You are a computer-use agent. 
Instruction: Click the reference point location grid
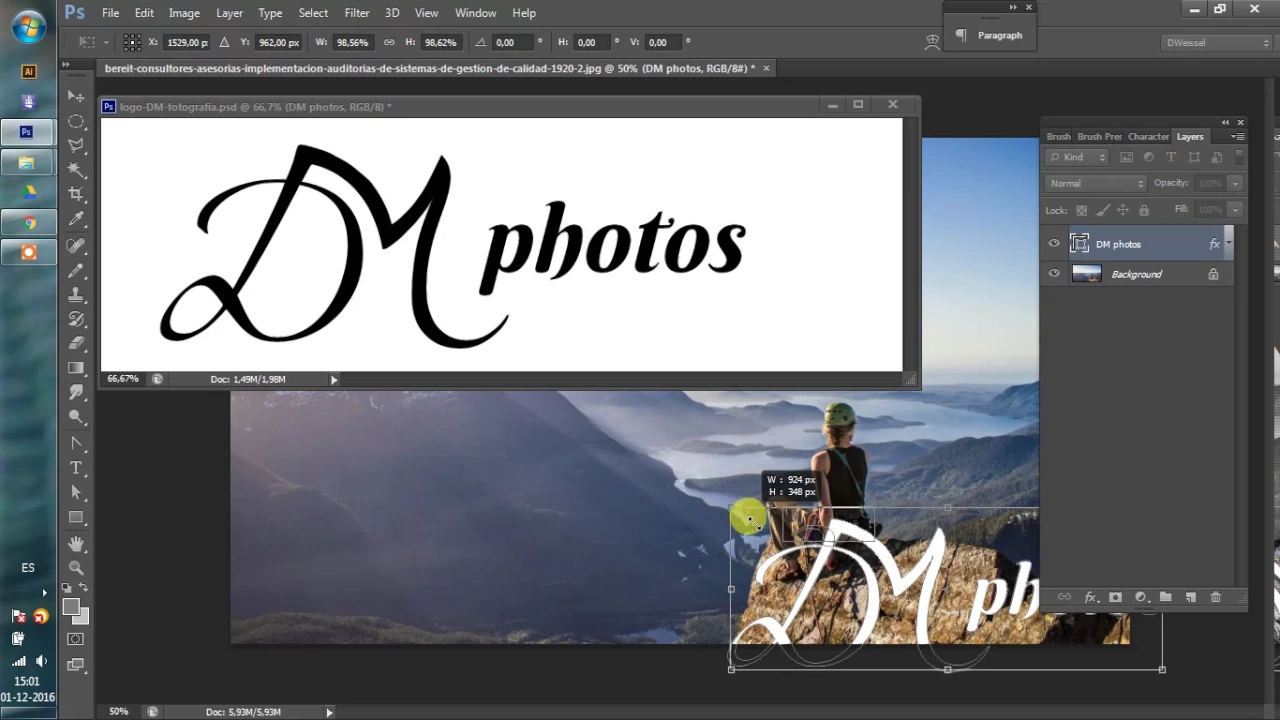tap(132, 42)
